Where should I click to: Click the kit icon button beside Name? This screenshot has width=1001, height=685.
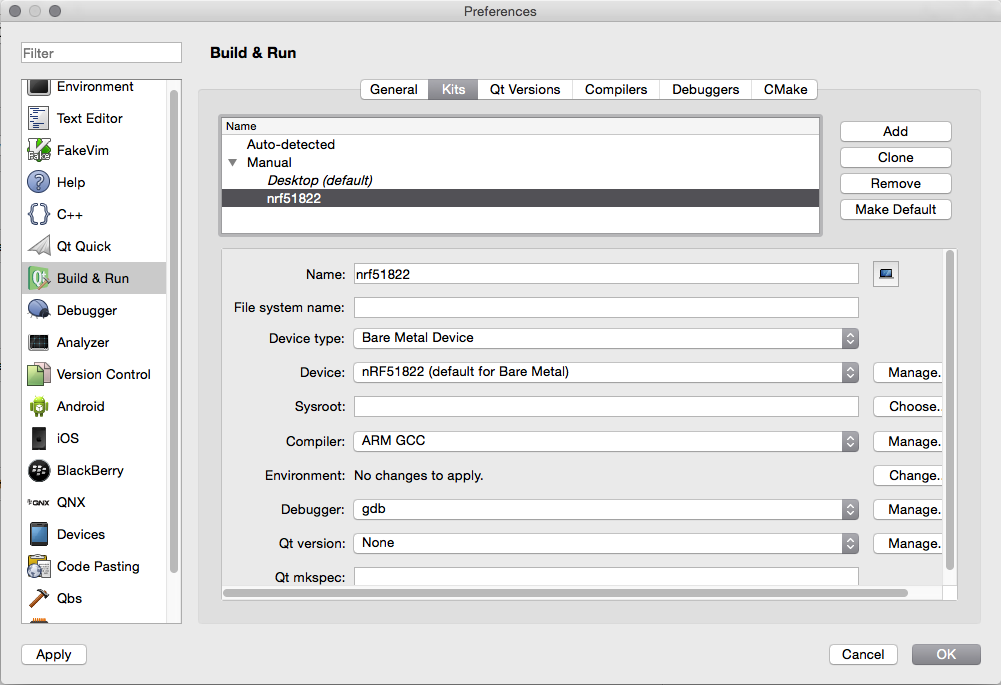(x=885, y=275)
